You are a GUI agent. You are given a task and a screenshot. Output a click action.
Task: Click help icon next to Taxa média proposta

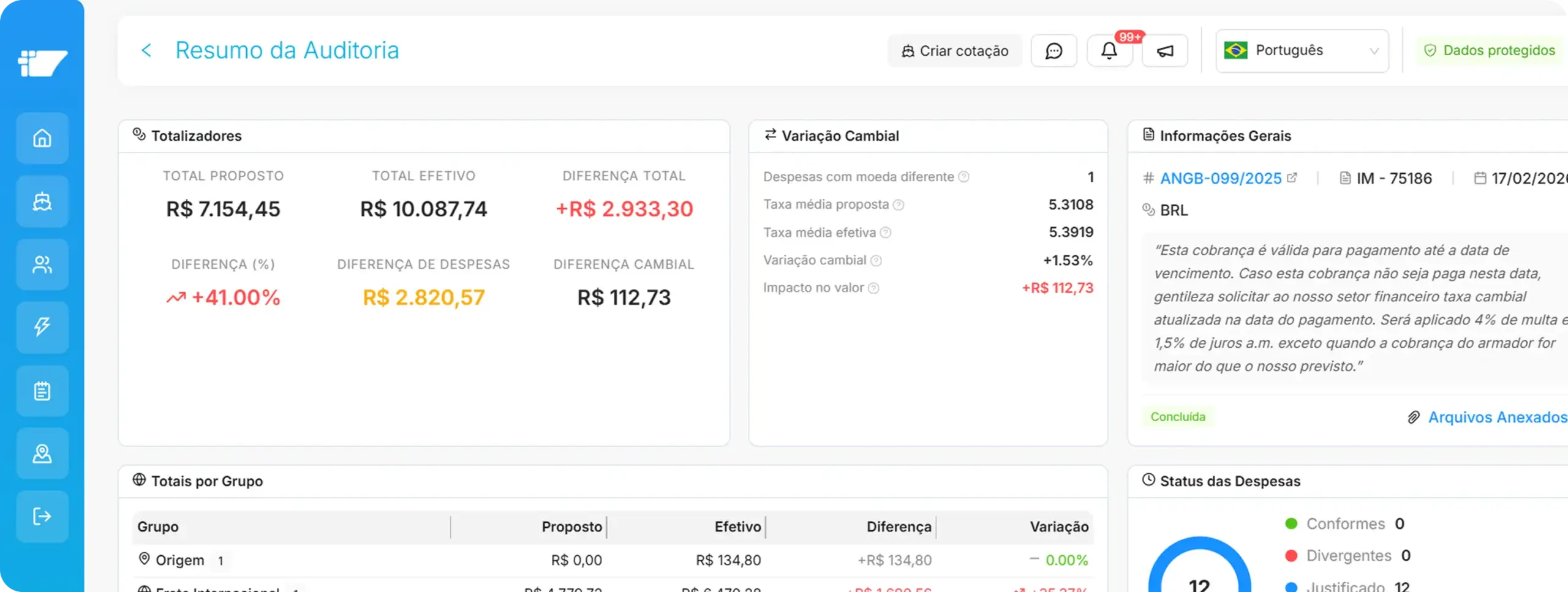pos(898,205)
